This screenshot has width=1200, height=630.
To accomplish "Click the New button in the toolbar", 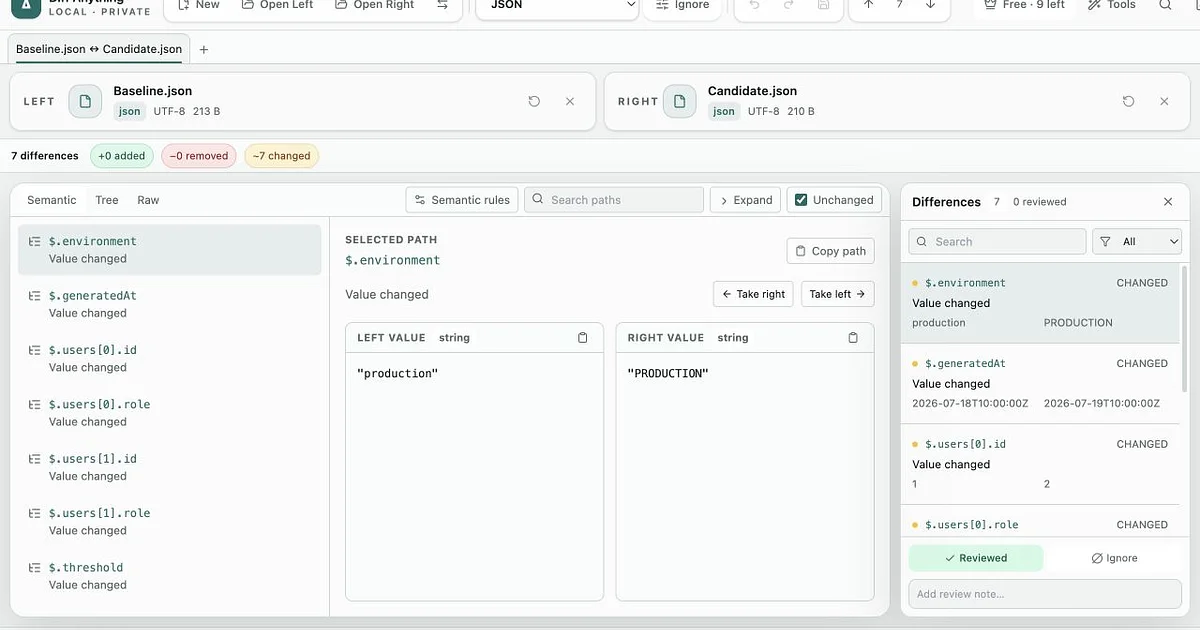I will 198,5.
